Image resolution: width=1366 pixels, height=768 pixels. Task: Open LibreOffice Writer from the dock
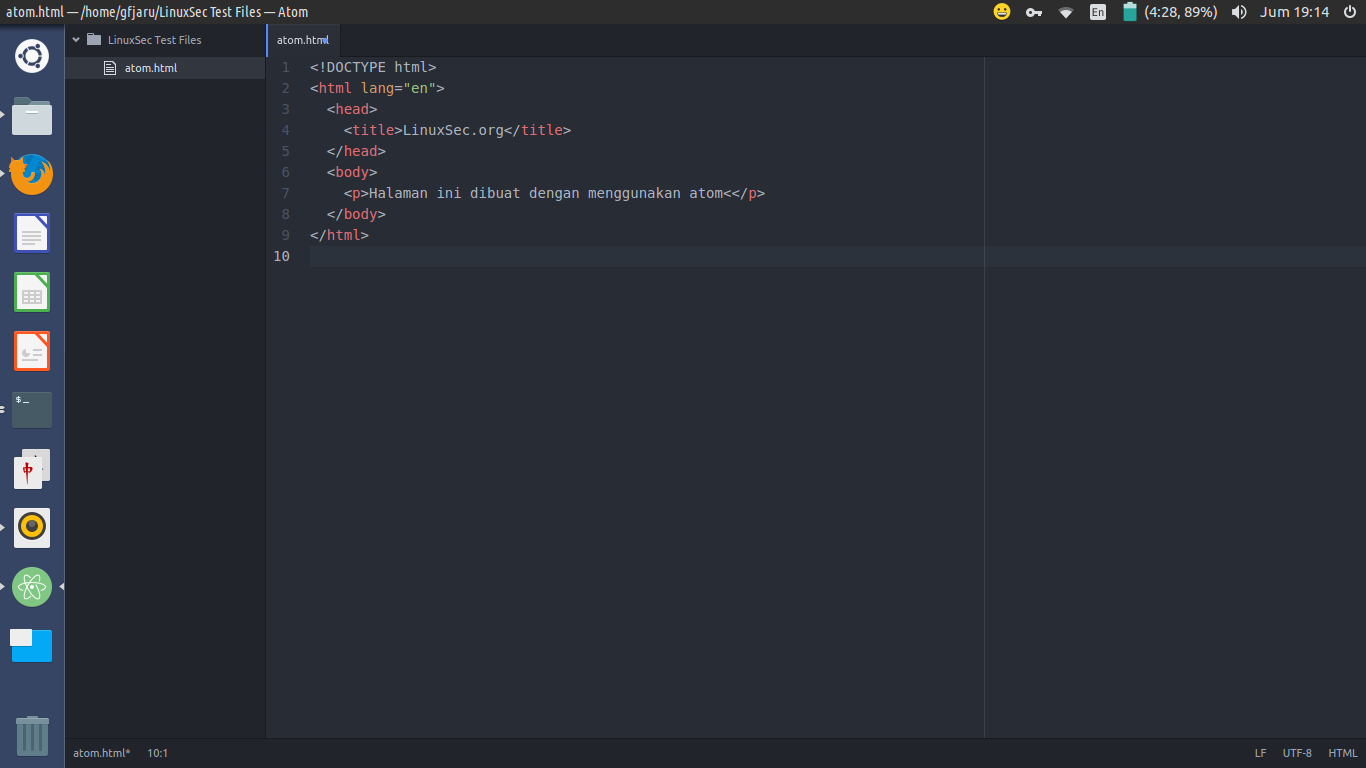[32, 233]
